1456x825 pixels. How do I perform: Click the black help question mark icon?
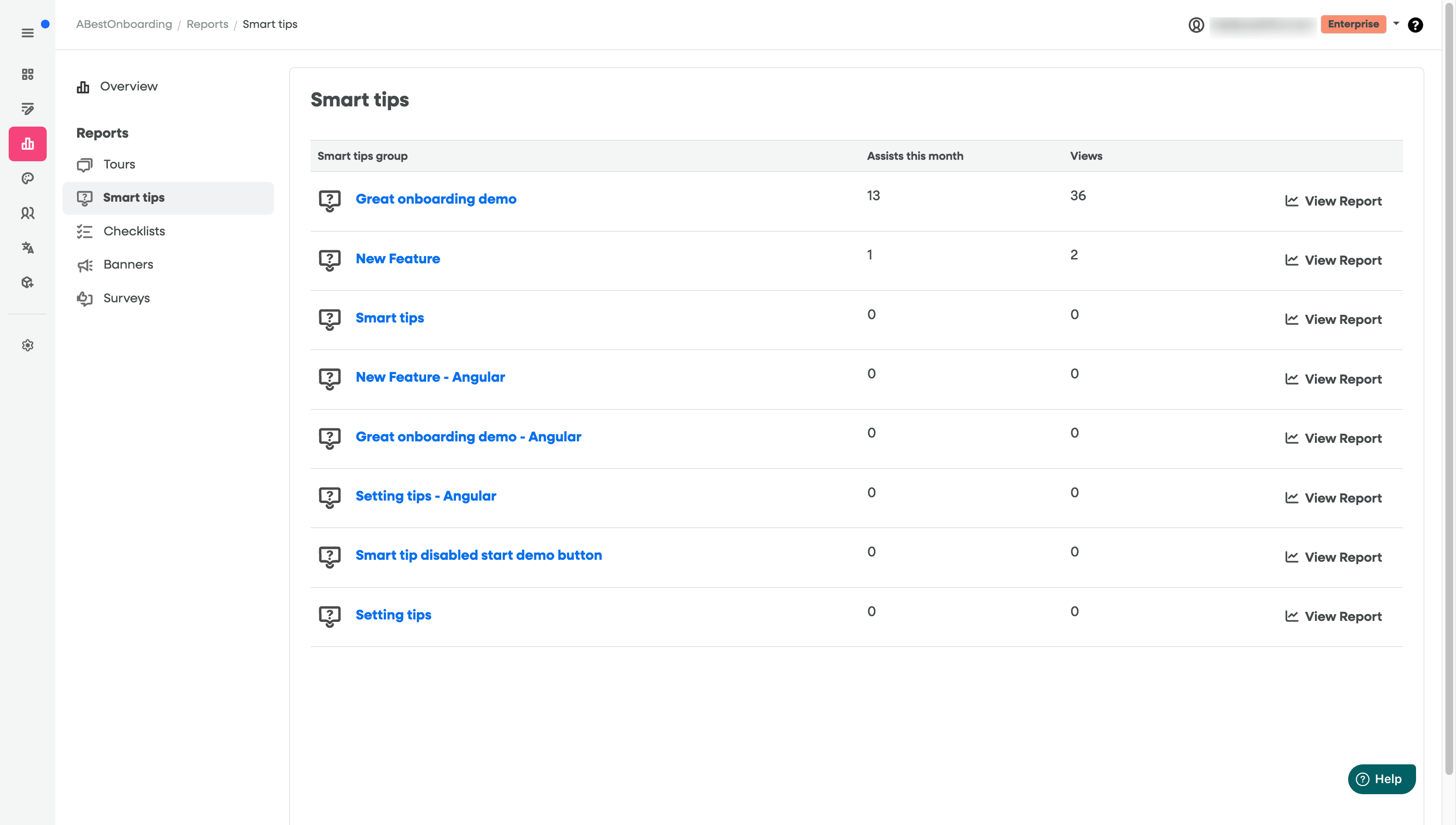pos(1415,25)
